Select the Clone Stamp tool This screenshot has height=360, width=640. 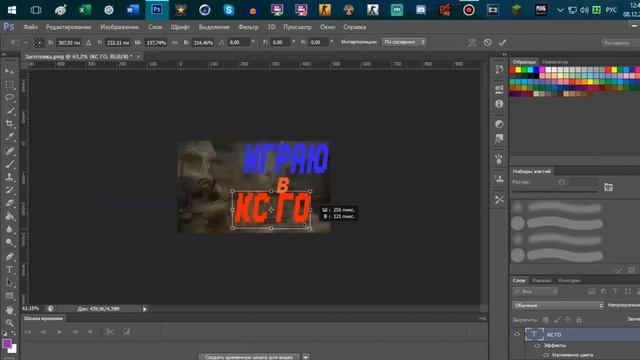(9, 177)
